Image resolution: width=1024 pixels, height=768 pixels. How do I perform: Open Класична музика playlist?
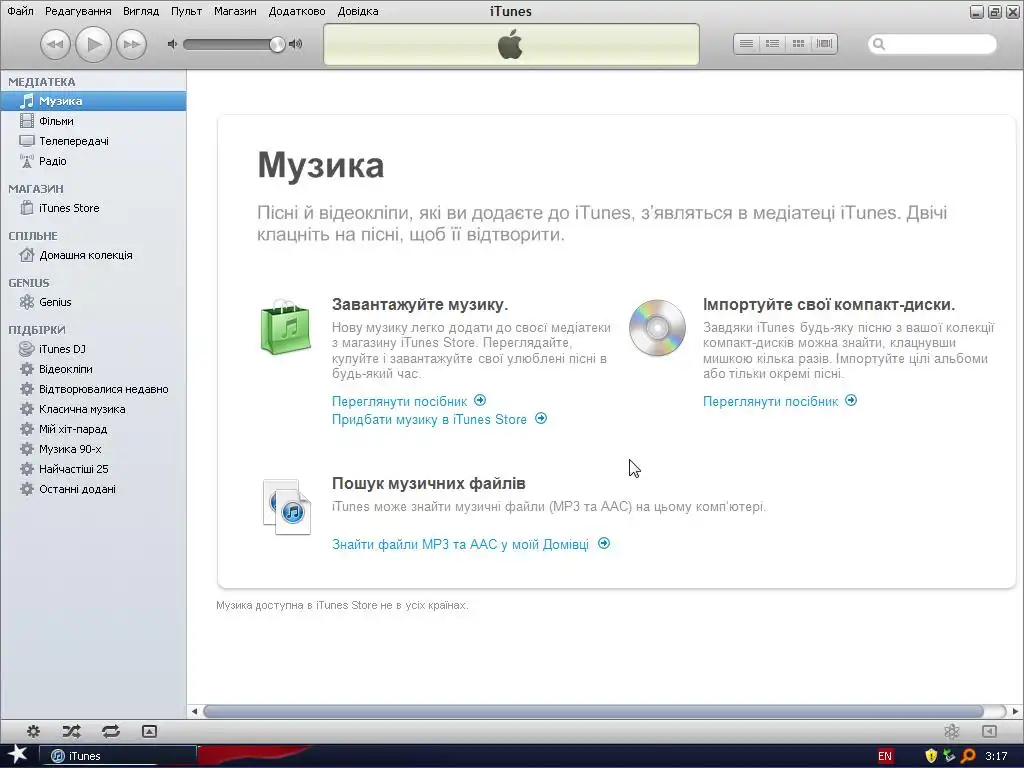click(93, 409)
